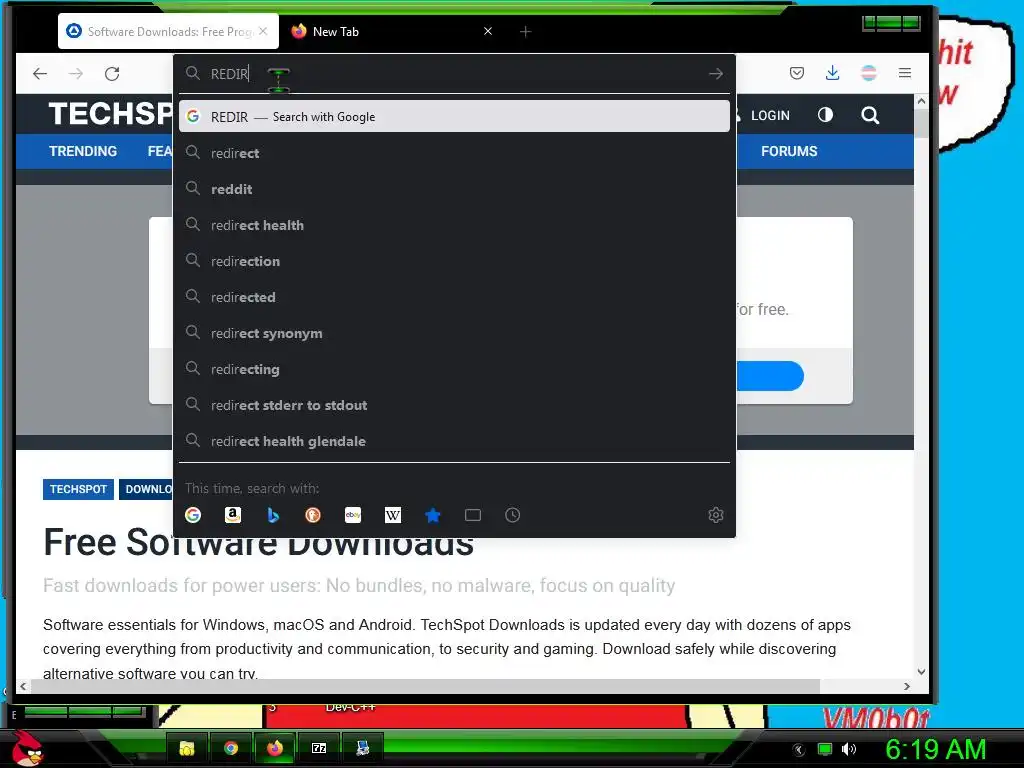The width and height of the screenshot is (1024, 768).
Task: Open the Firefox hamburger application menu
Action: point(904,73)
